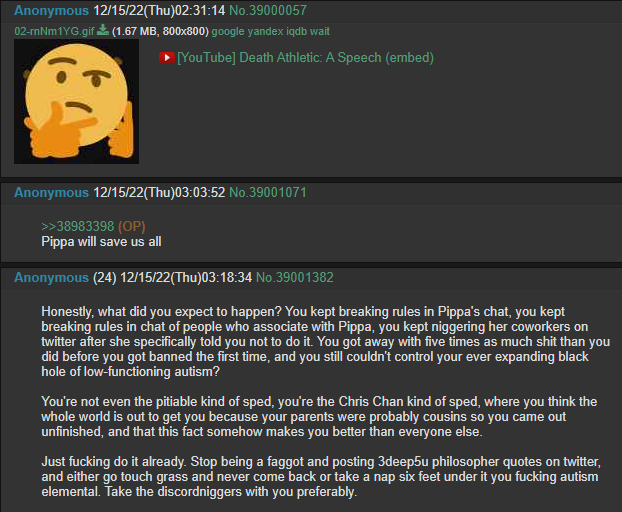Viewport: 622px width, 512px height.
Task: Click Anonymous name on the 03:03:52 post
Action: pos(52,192)
